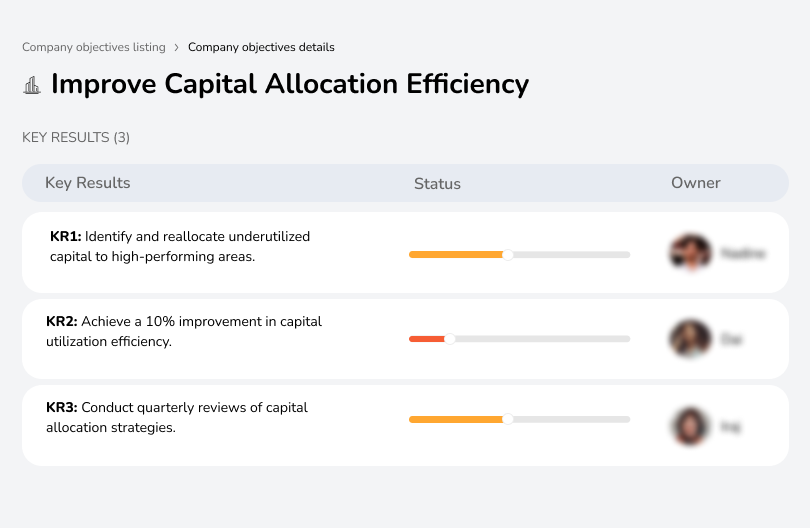Click the building icon beside the title
Viewport: 810px width, 528px height.
[x=32, y=85]
